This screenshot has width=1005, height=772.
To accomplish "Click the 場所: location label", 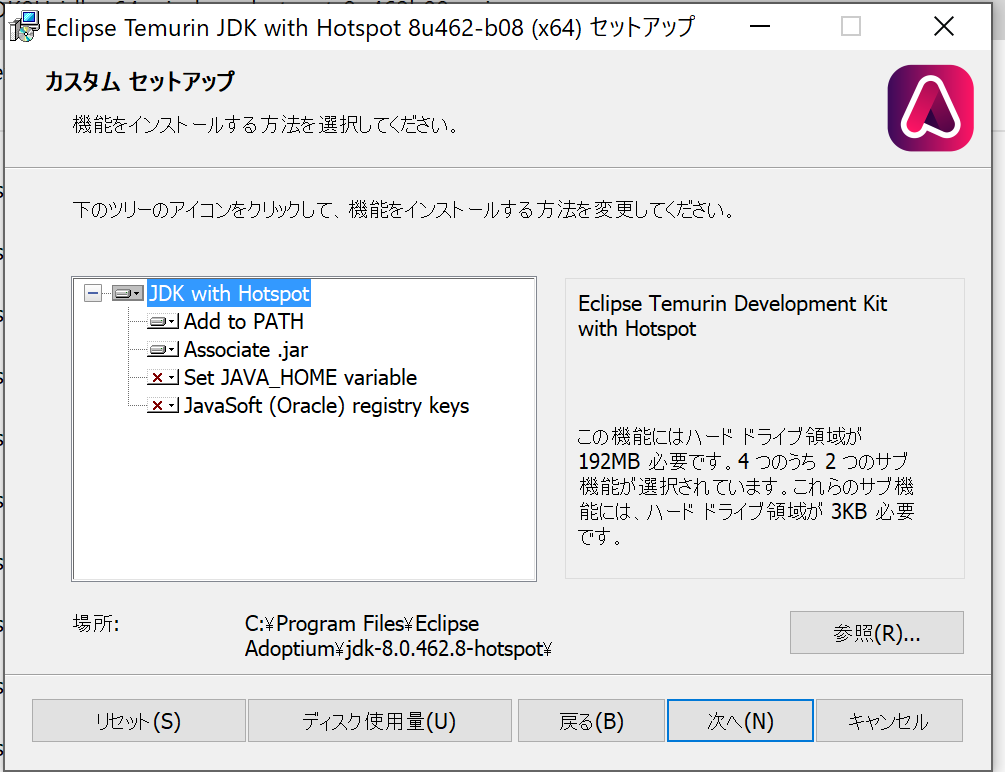I will click(x=96, y=623).
